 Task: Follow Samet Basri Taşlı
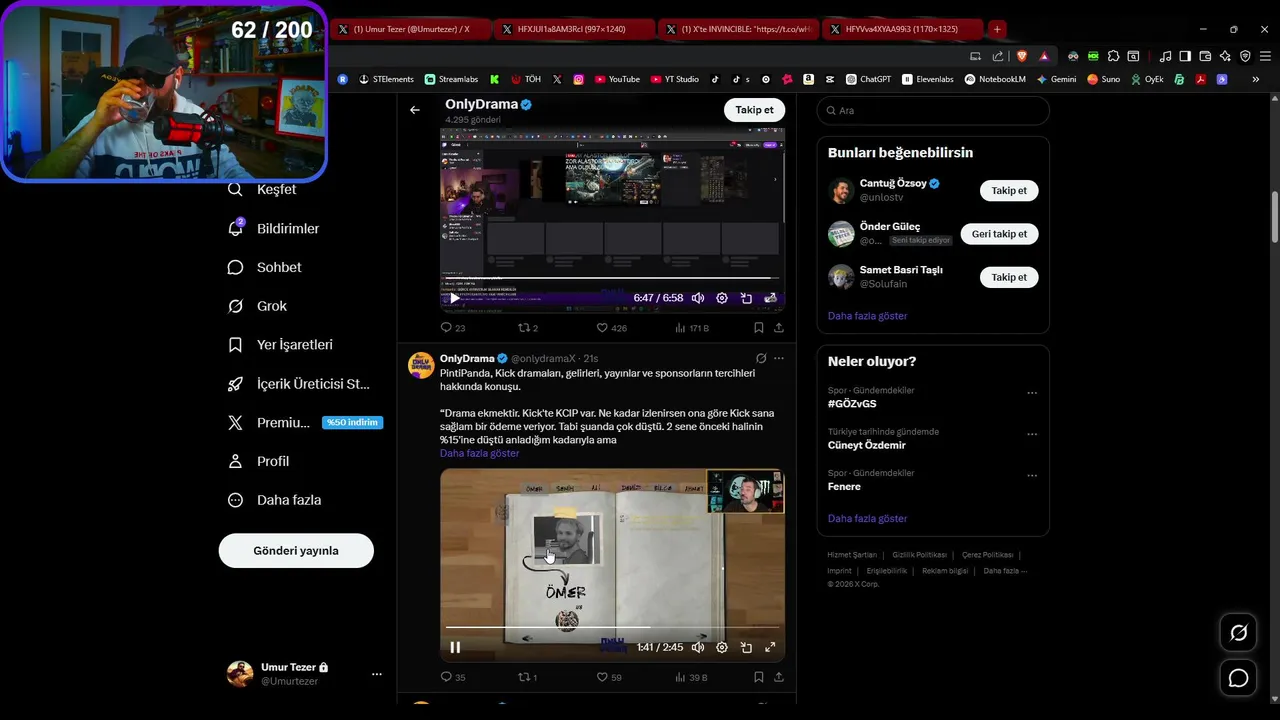point(1009,277)
